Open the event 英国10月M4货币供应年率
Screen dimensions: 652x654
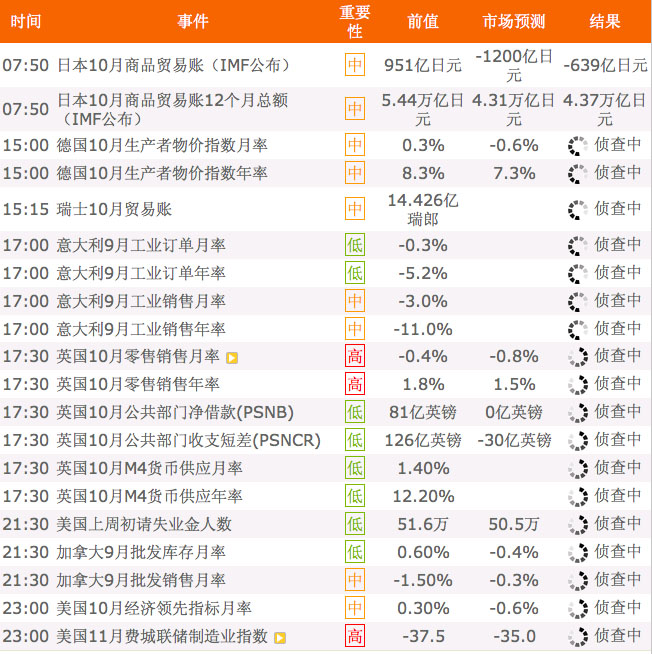(149, 496)
